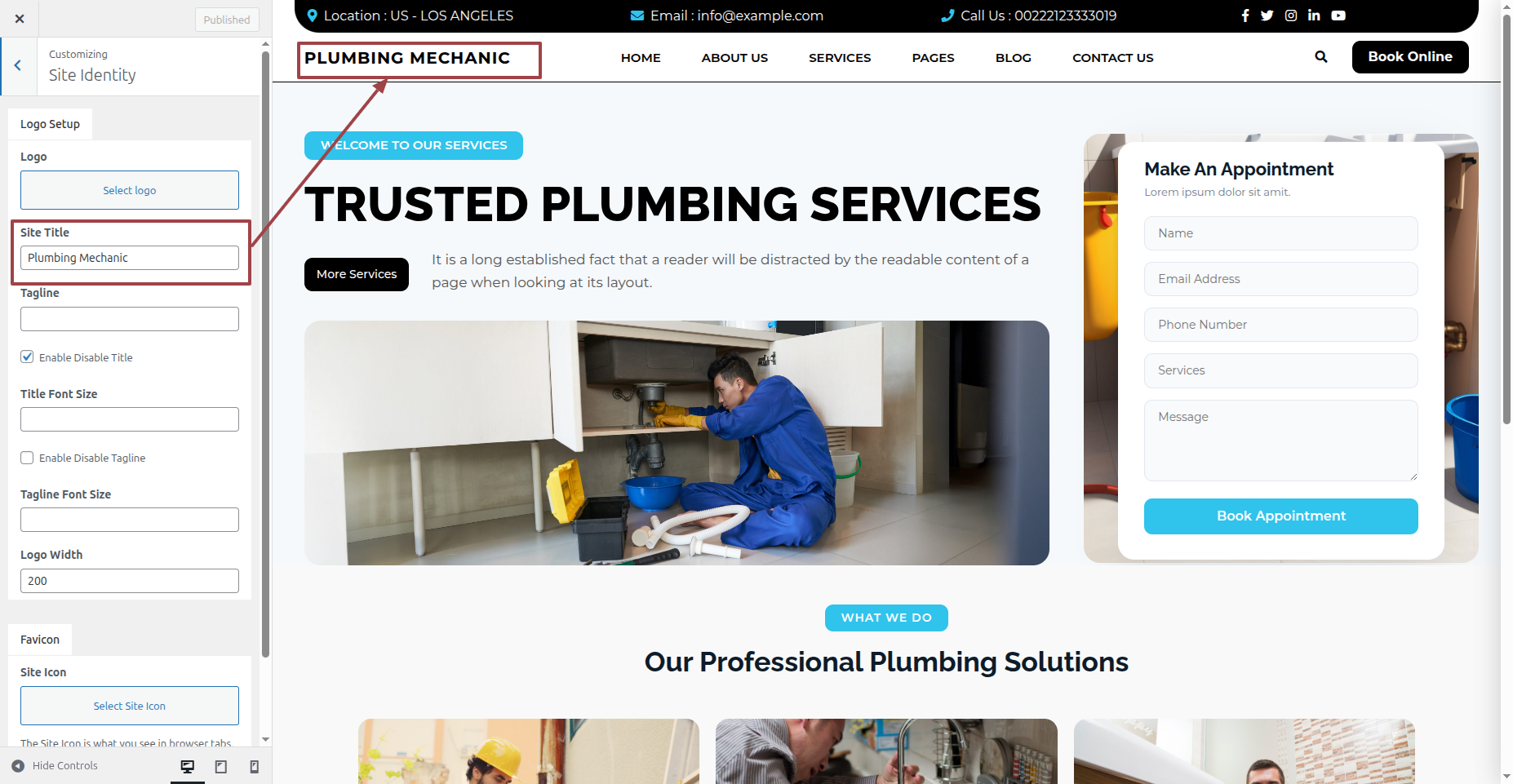Check Enable Disable Tagline checkbox
Screen dimensions: 1513x784
click(27, 458)
